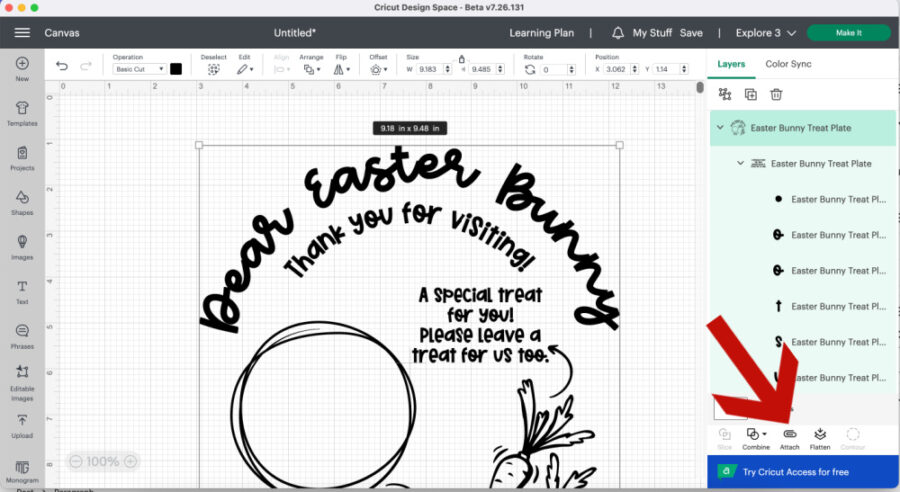
Task: Open the hamburger main menu
Action: pos(22,33)
